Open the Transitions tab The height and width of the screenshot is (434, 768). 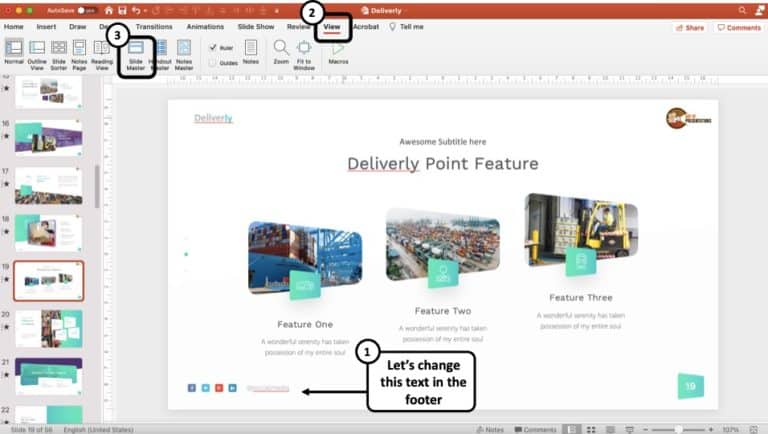point(154,27)
